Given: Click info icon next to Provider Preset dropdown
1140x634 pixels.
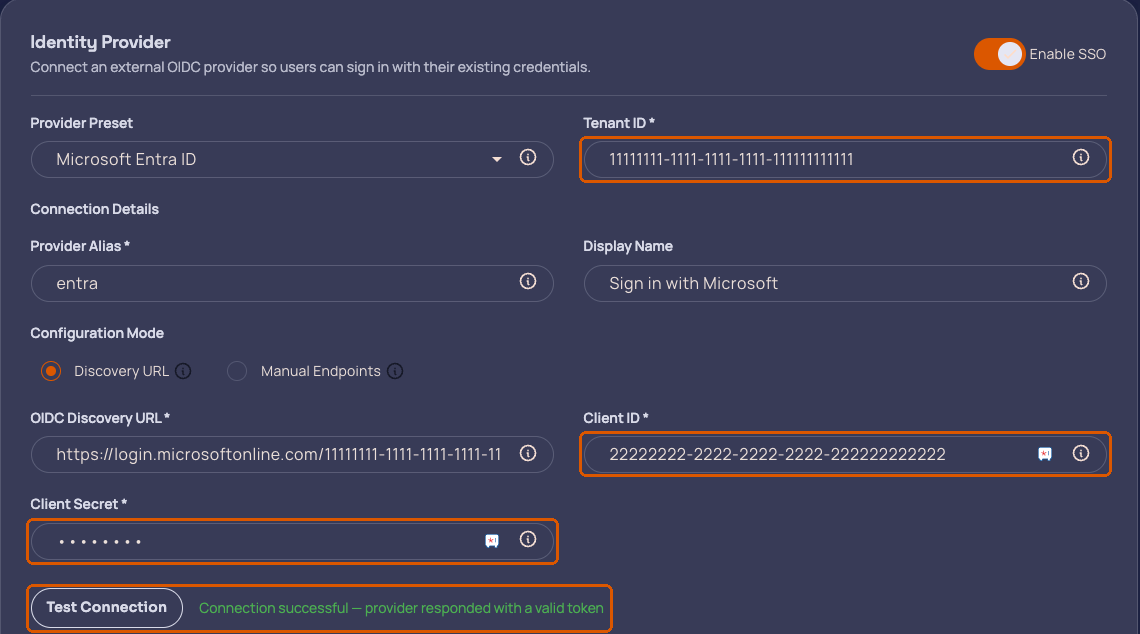Looking at the screenshot, I should click(x=528, y=157).
